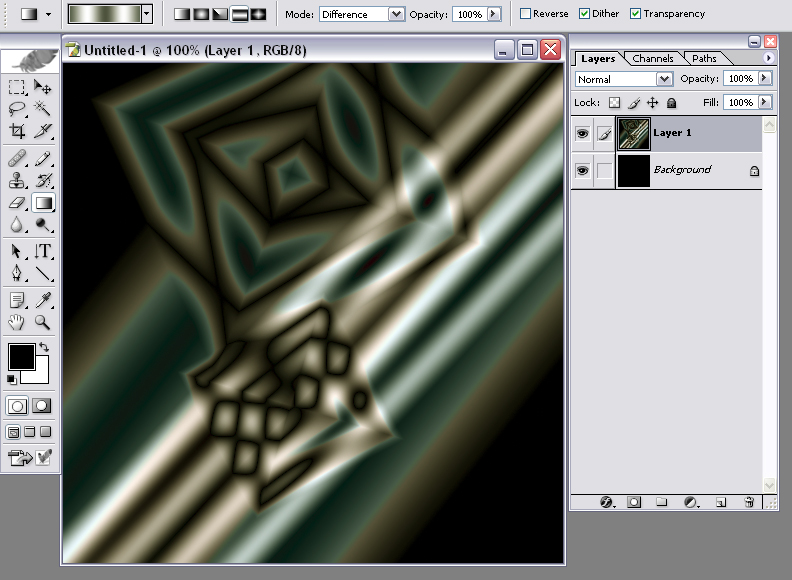Hide Layer 1 using its eye icon
The image size is (792, 580).
(x=583, y=133)
